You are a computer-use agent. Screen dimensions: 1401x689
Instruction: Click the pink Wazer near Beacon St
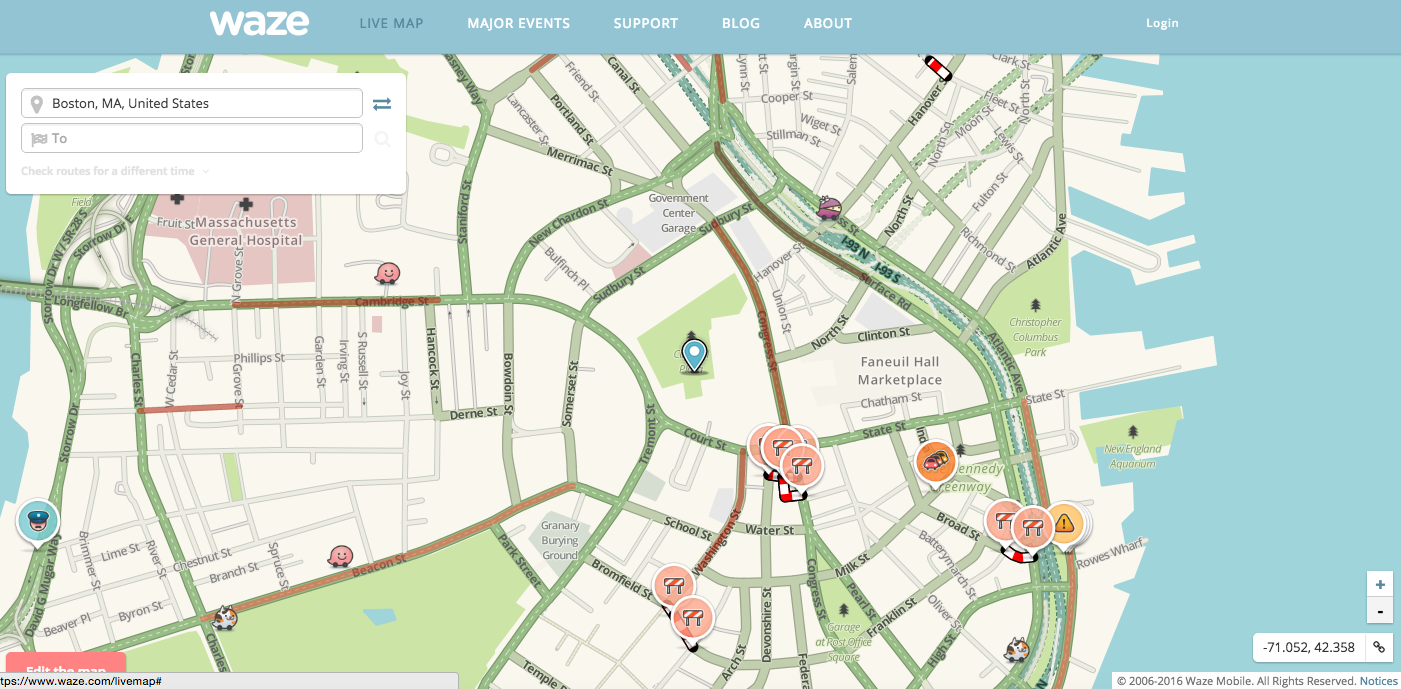341,555
